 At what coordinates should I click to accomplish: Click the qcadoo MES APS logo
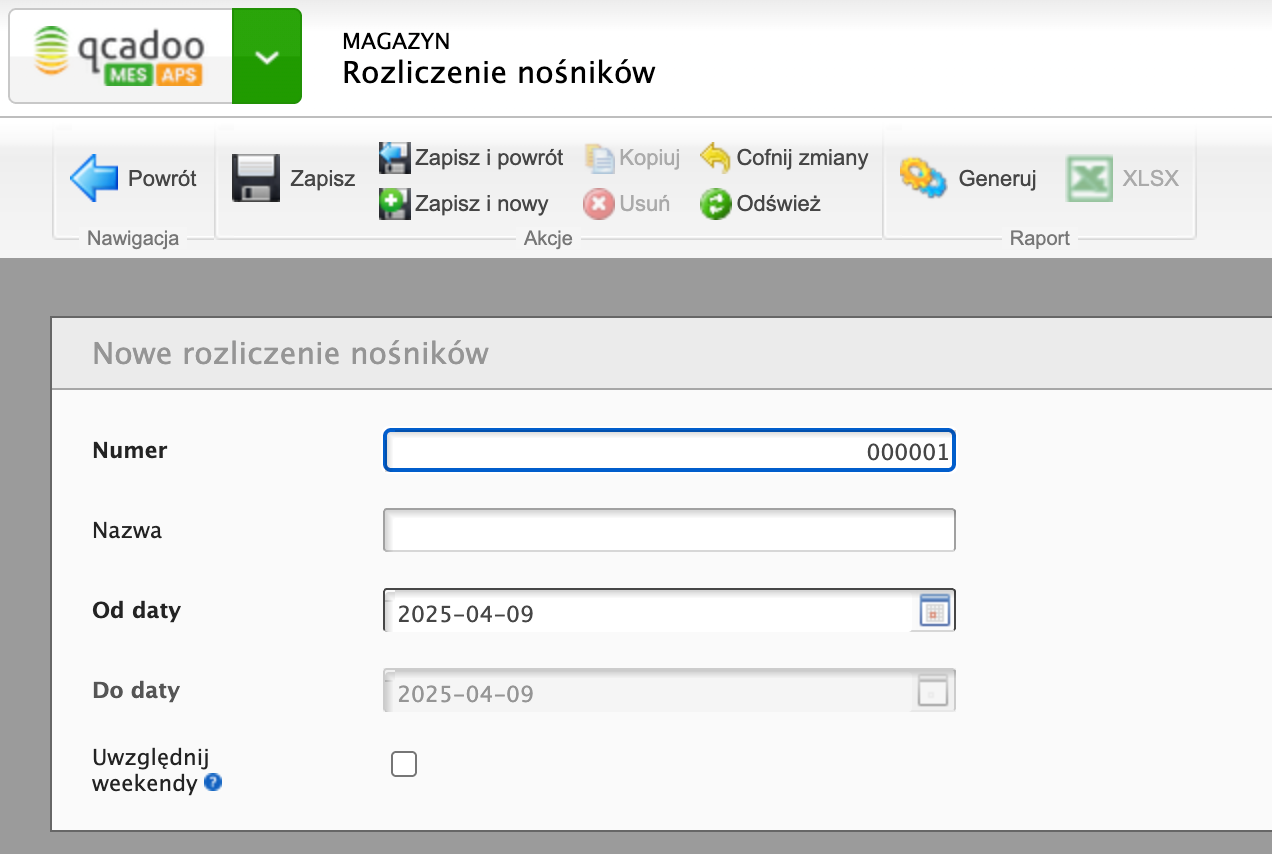(x=120, y=56)
